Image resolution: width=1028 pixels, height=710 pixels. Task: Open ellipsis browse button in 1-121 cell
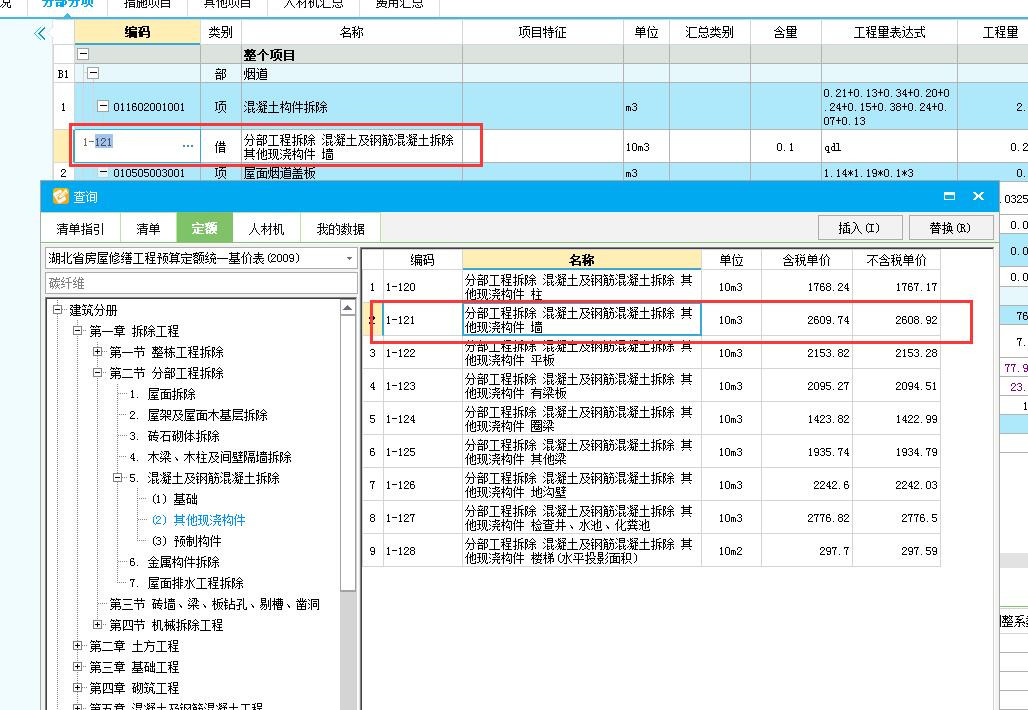tap(188, 146)
